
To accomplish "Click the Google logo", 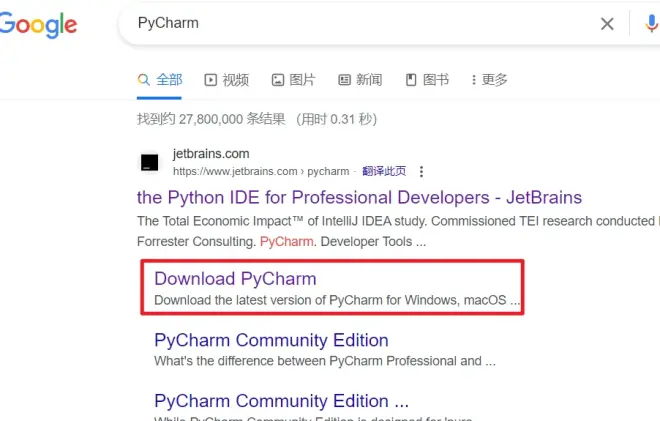I will (38, 25).
